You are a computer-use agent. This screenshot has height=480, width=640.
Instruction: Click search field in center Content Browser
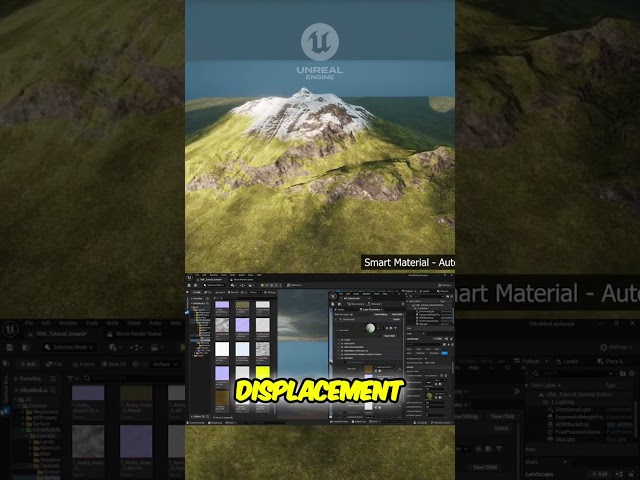(250, 298)
